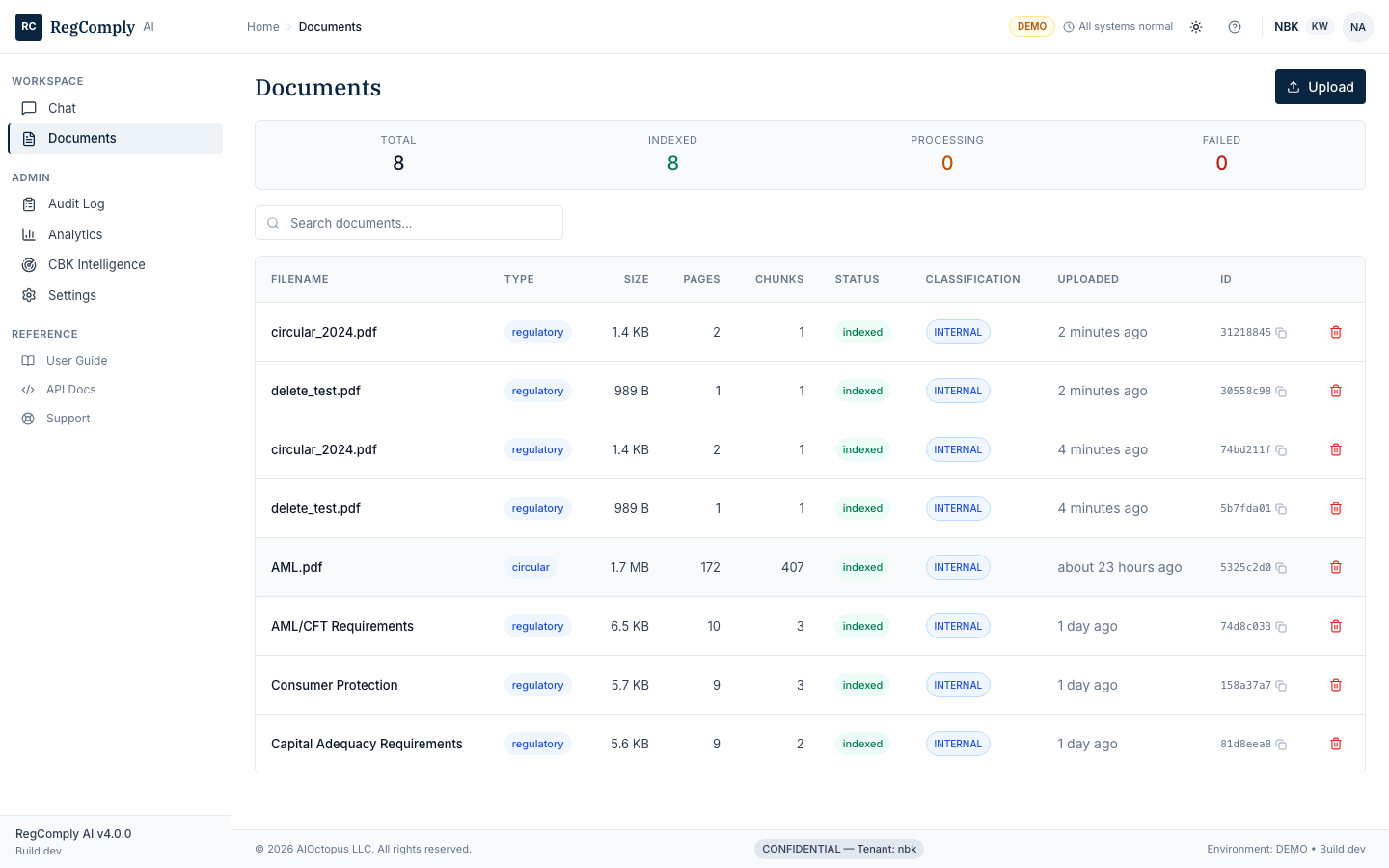Screen dimensions: 1389x868
Task: Delete the Capital Adequacy Requirements document
Action: pyautogui.click(x=1336, y=744)
